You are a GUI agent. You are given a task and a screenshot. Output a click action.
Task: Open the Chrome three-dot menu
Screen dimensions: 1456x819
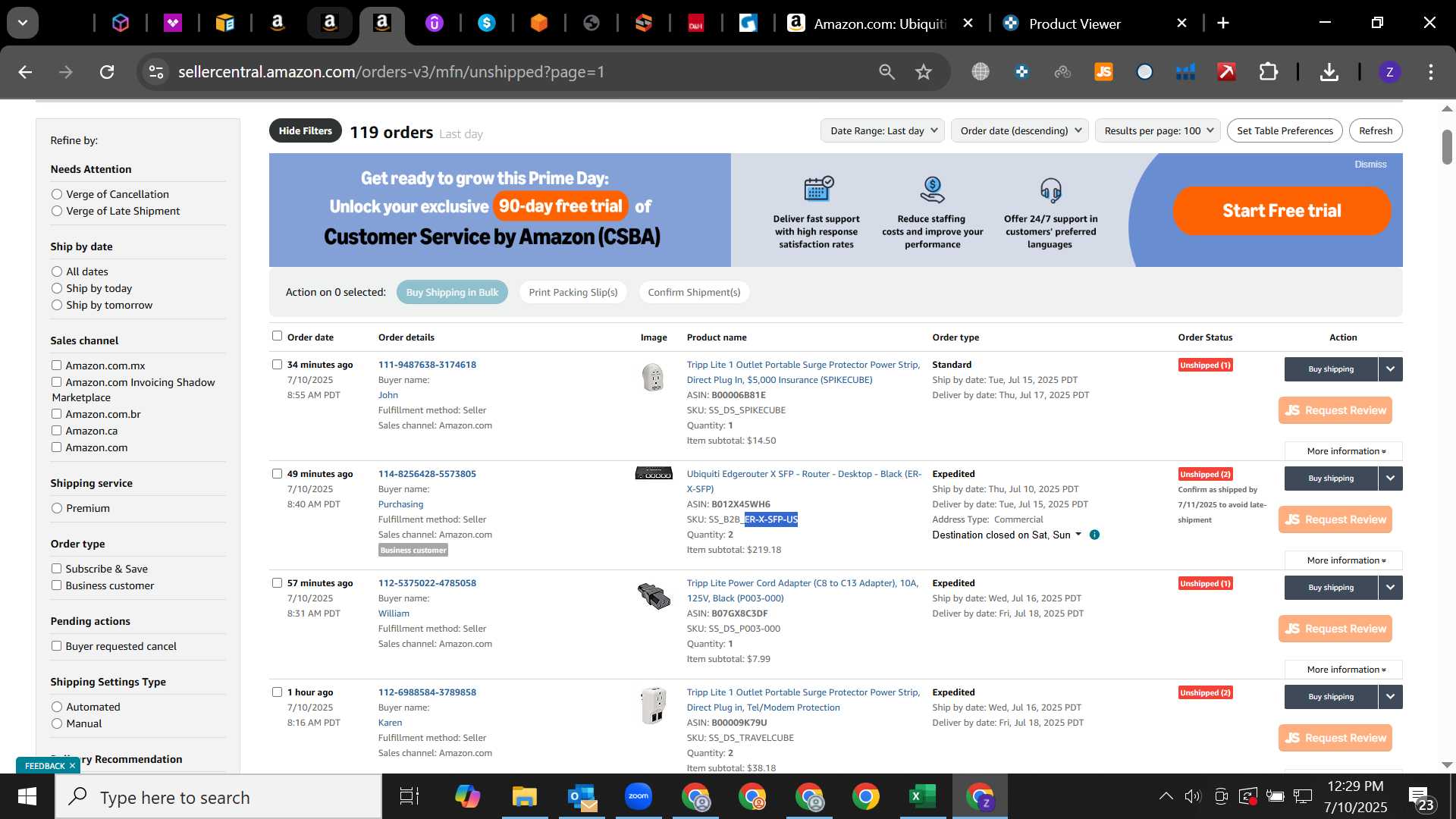(x=1430, y=72)
